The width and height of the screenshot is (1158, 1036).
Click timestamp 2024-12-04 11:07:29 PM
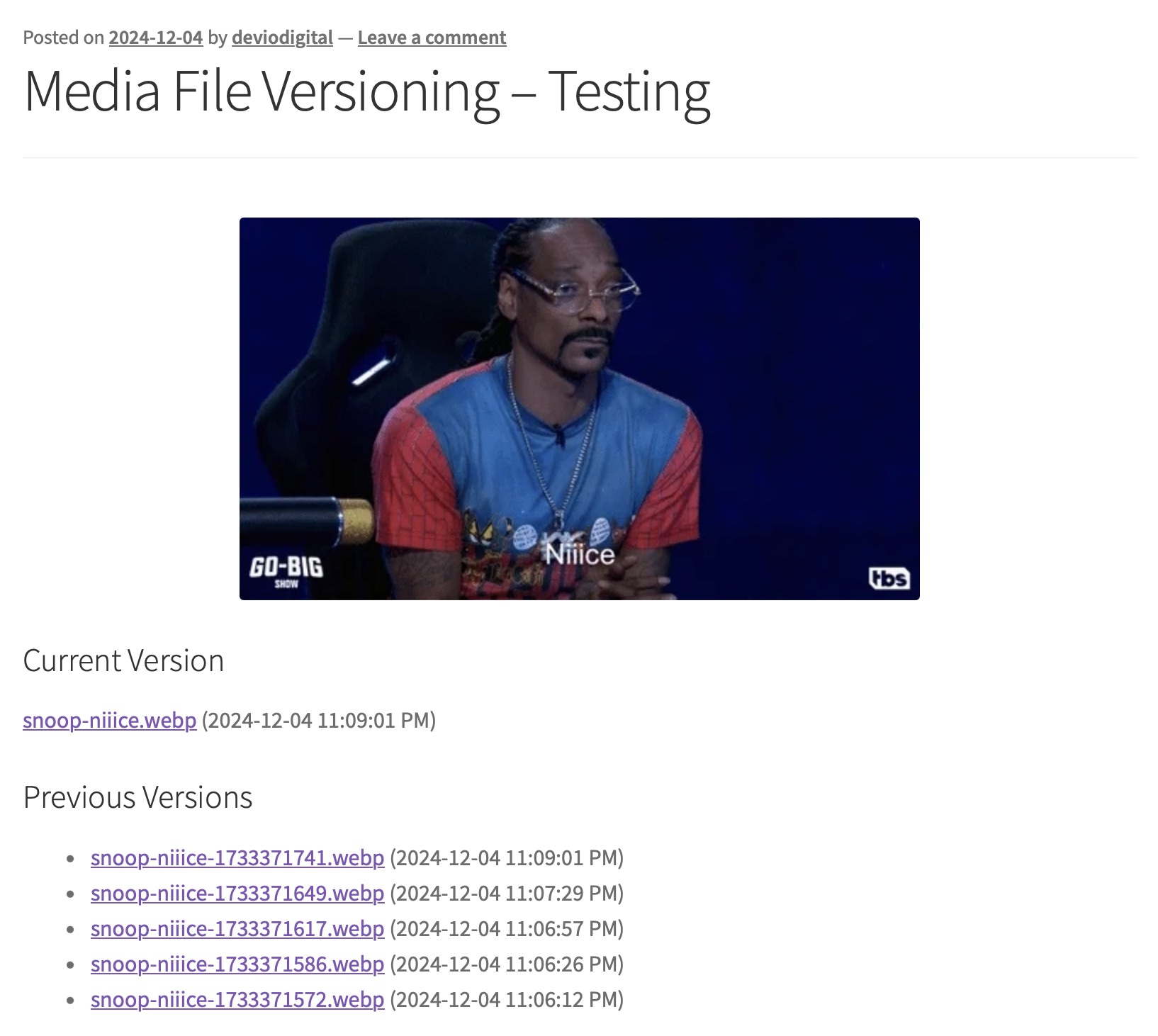pos(507,893)
